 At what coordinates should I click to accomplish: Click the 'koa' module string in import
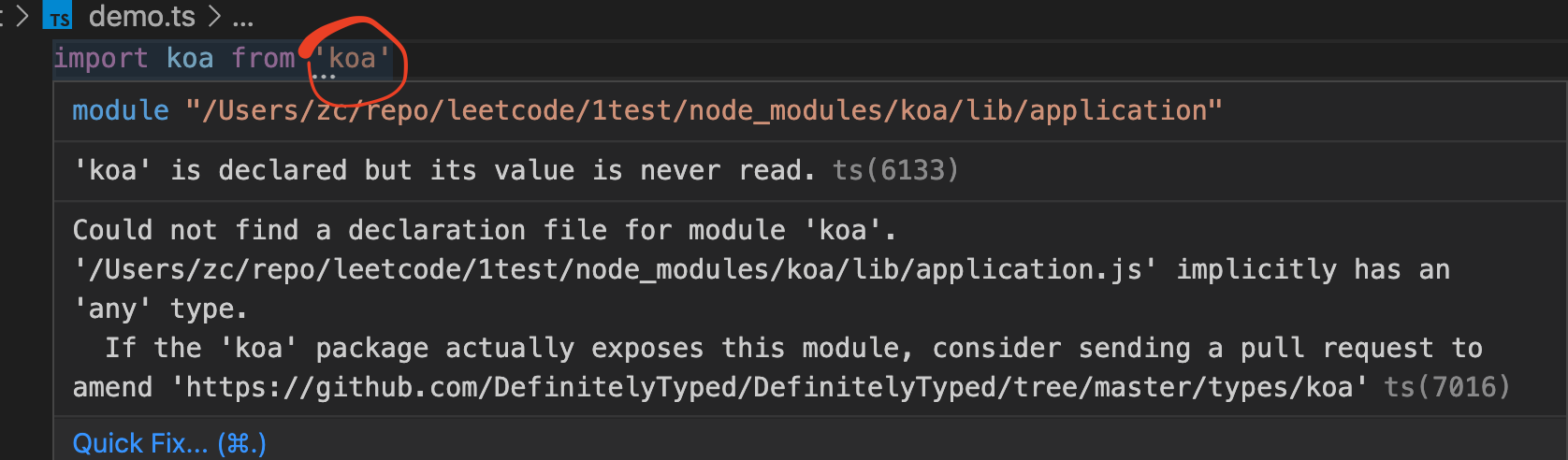tap(352, 58)
